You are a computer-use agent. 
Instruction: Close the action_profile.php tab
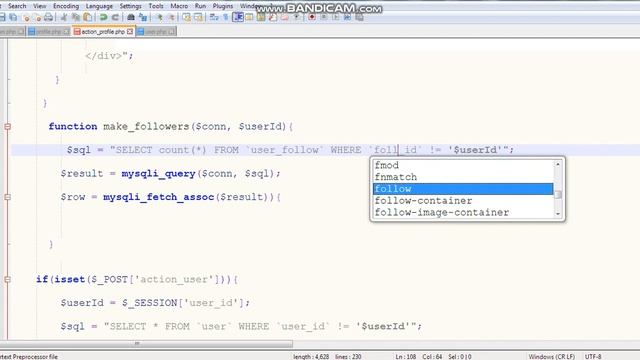tap(130, 31)
